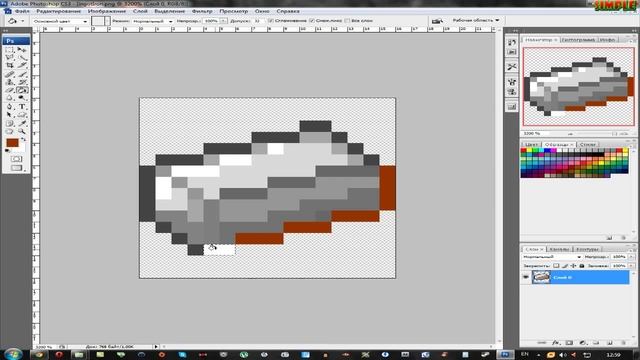Open the Файл menu
This screenshot has height=360, width=640.
22,11
